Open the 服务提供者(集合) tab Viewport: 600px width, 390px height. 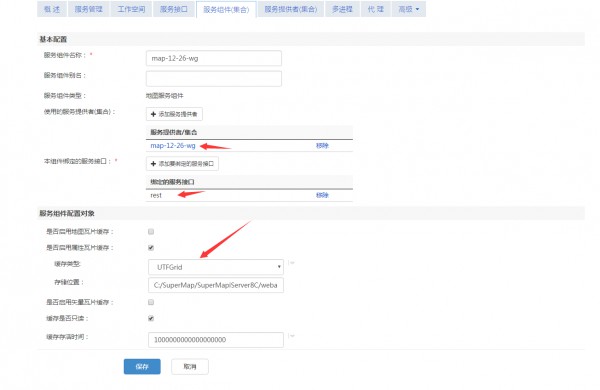coord(290,9)
